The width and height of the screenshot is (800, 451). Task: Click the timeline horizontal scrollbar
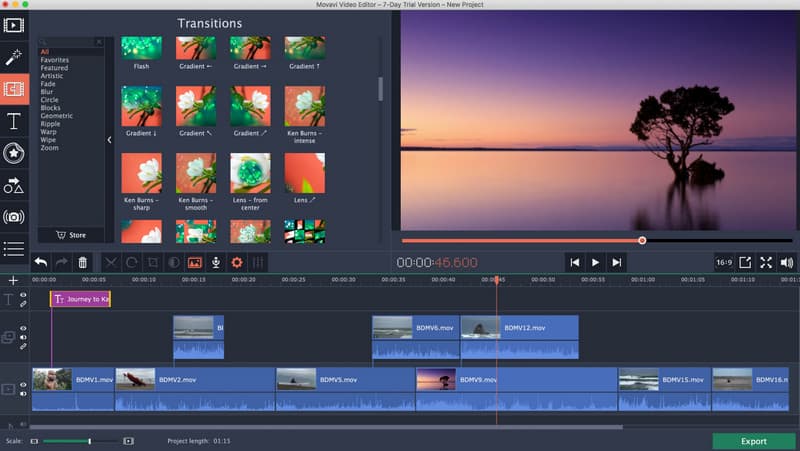[x=327, y=427]
